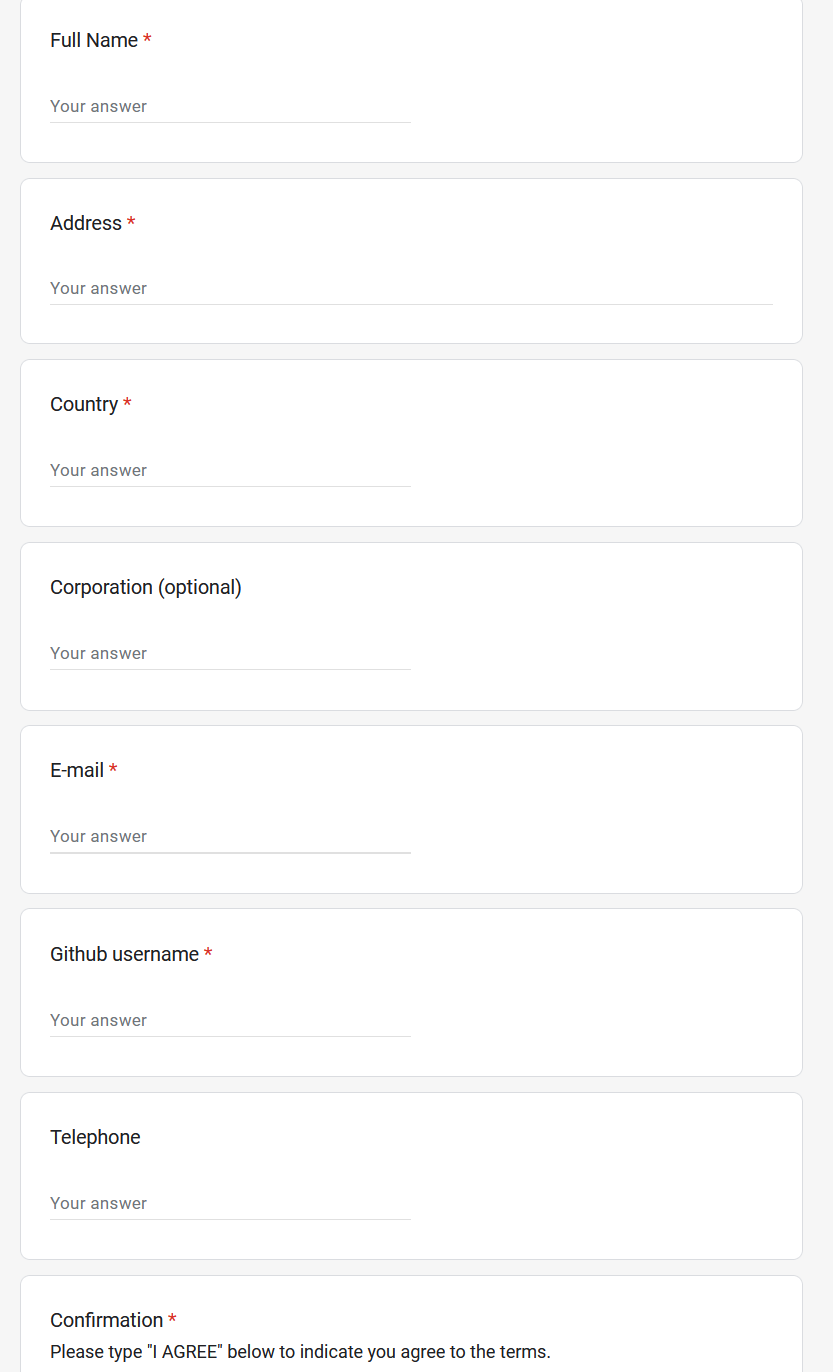Image resolution: width=833 pixels, height=1372 pixels.
Task: Click the "Github username" question label
Action: pos(124,954)
